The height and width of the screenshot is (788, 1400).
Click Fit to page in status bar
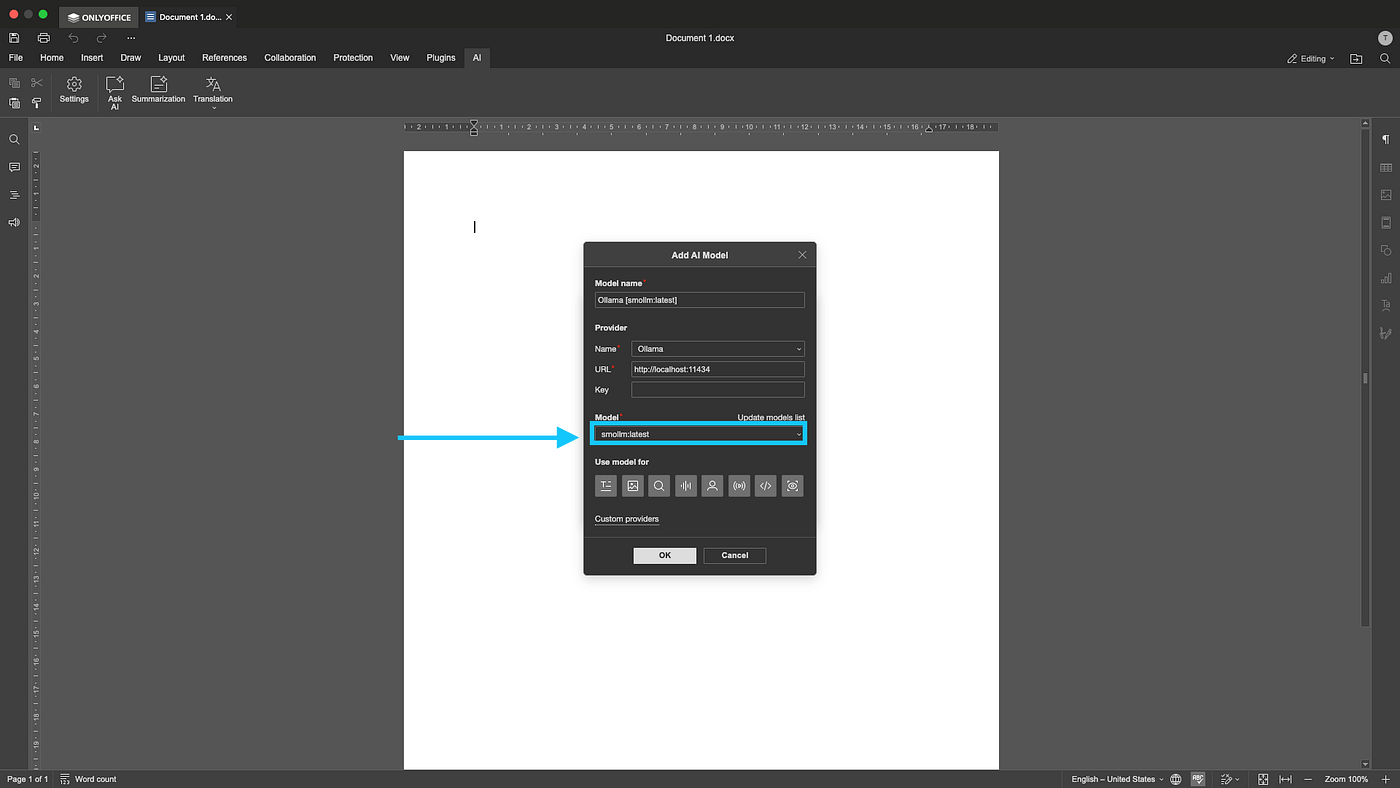tap(1263, 779)
